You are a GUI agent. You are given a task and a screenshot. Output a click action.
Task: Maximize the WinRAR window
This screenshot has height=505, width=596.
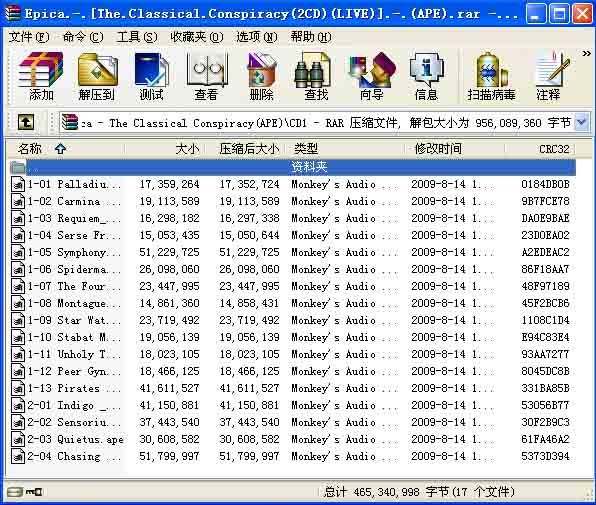[559, 14]
